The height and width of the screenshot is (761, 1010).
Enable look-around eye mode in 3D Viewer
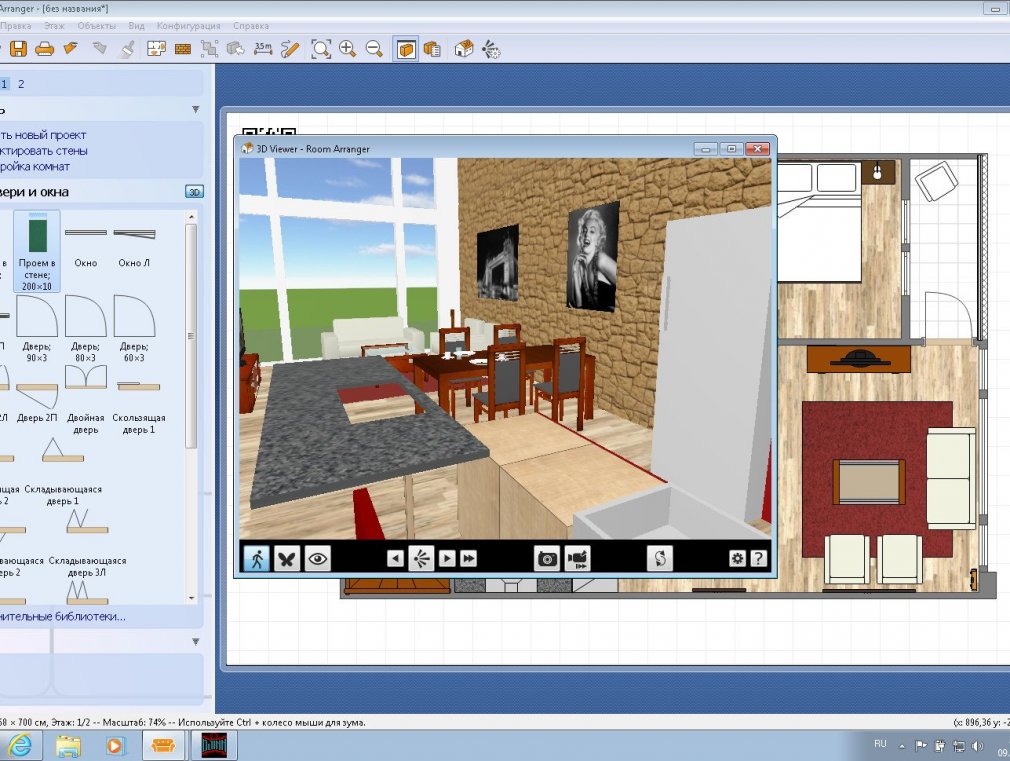(x=318, y=558)
